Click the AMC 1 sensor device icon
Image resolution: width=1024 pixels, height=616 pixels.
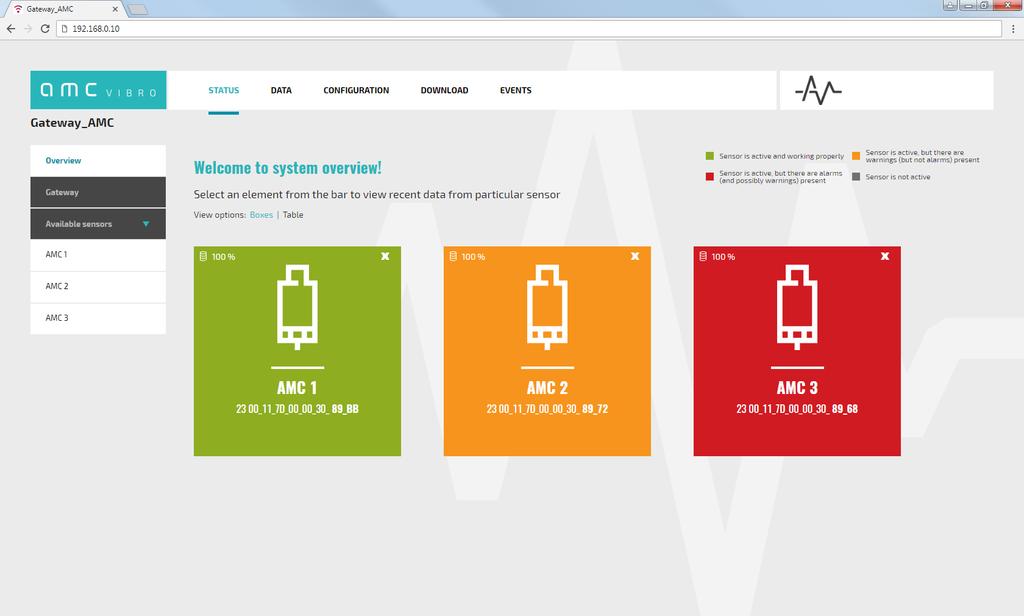[297, 307]
